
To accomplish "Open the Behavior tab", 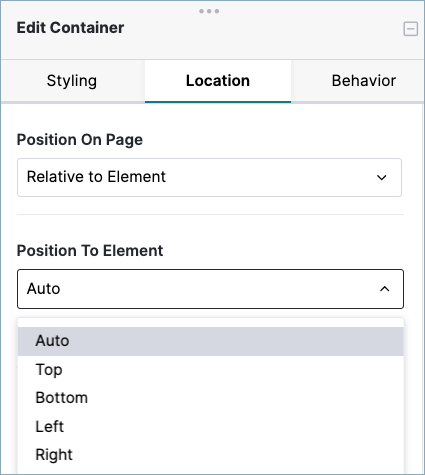I will click(x=363, y=81).
